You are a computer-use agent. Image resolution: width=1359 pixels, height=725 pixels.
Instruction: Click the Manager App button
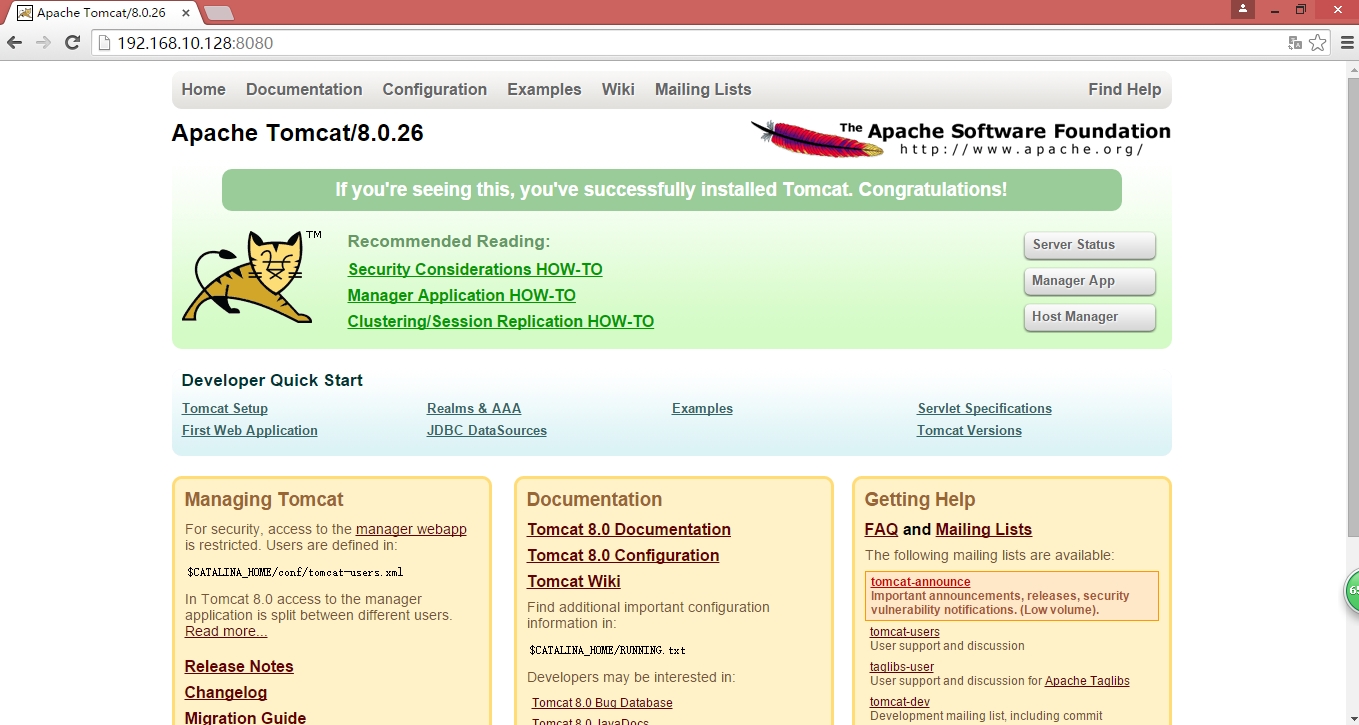(1089, 281)
